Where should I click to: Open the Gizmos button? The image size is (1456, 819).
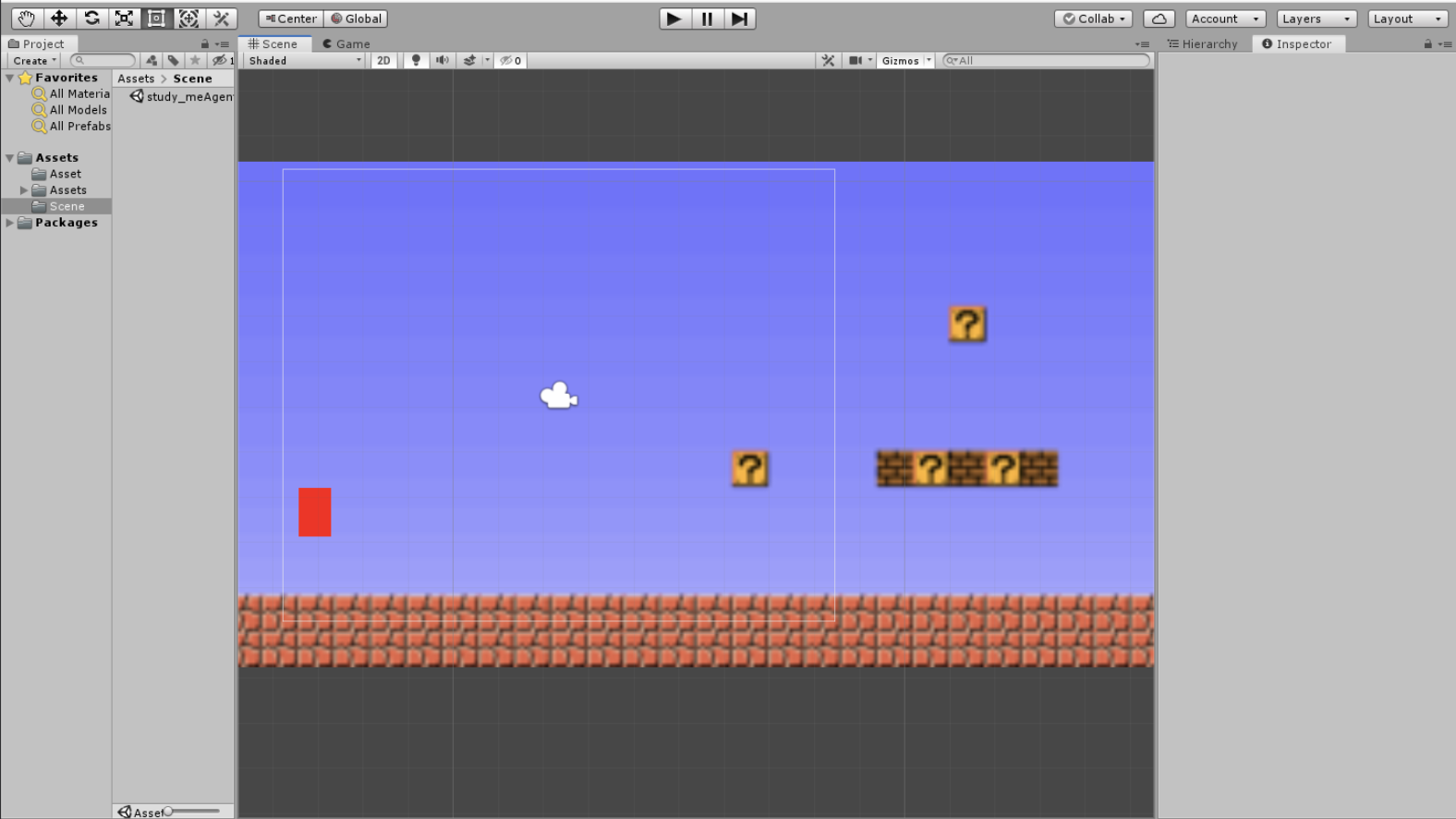point(900,60)
